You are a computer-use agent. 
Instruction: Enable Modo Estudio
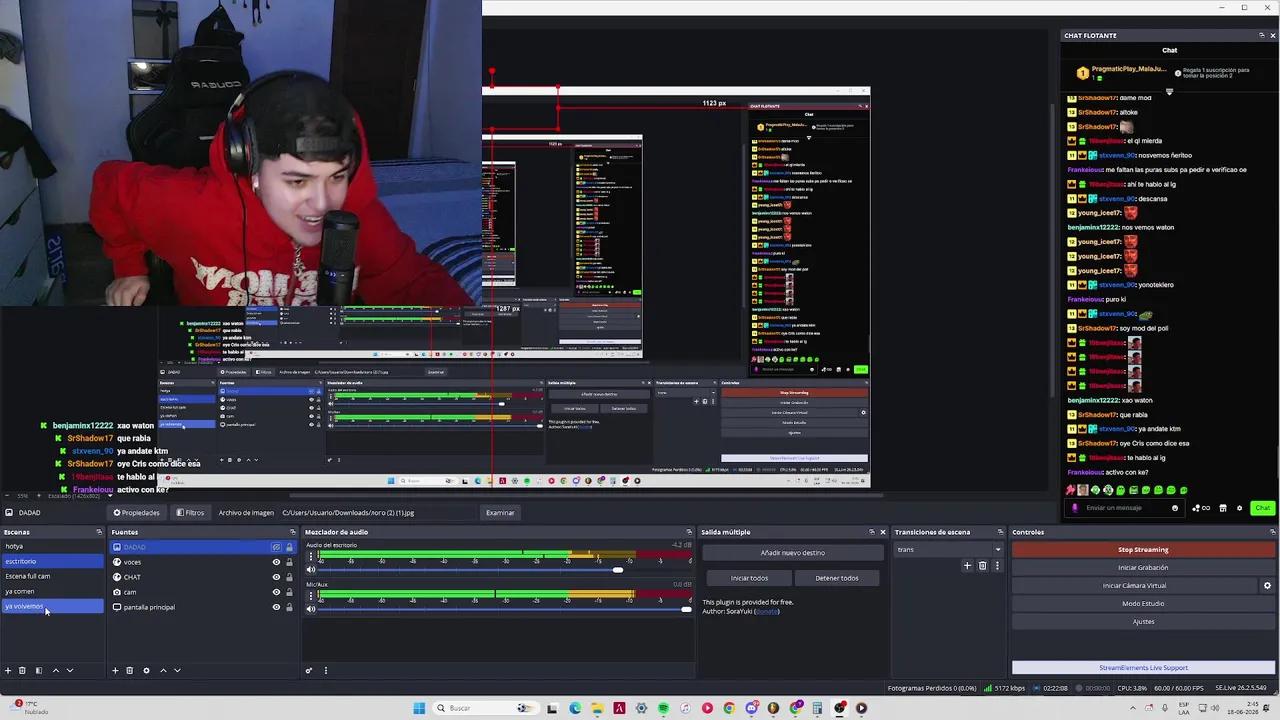(x=1143, y=604)
